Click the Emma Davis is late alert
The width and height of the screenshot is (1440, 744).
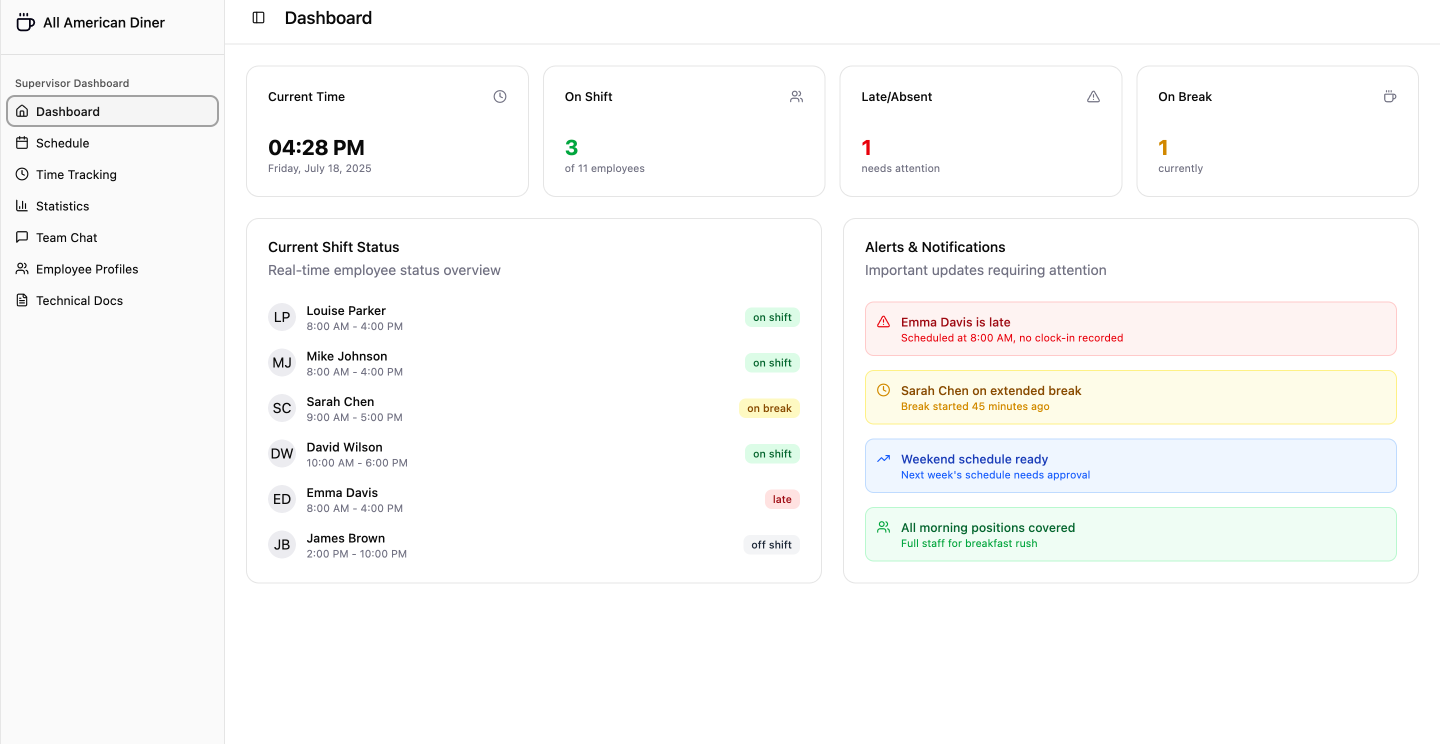(x=1130, y=328)
